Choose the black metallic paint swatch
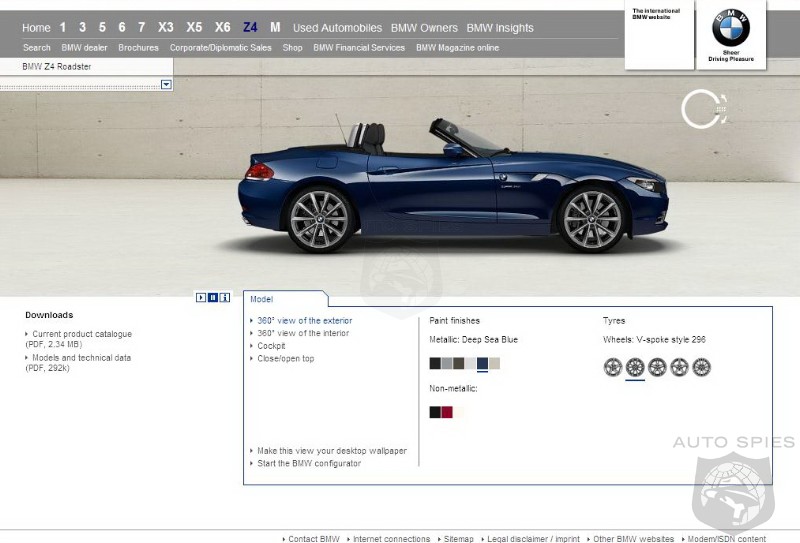The height and width of the screenshot is (543, 800). [x=435, y=363]
